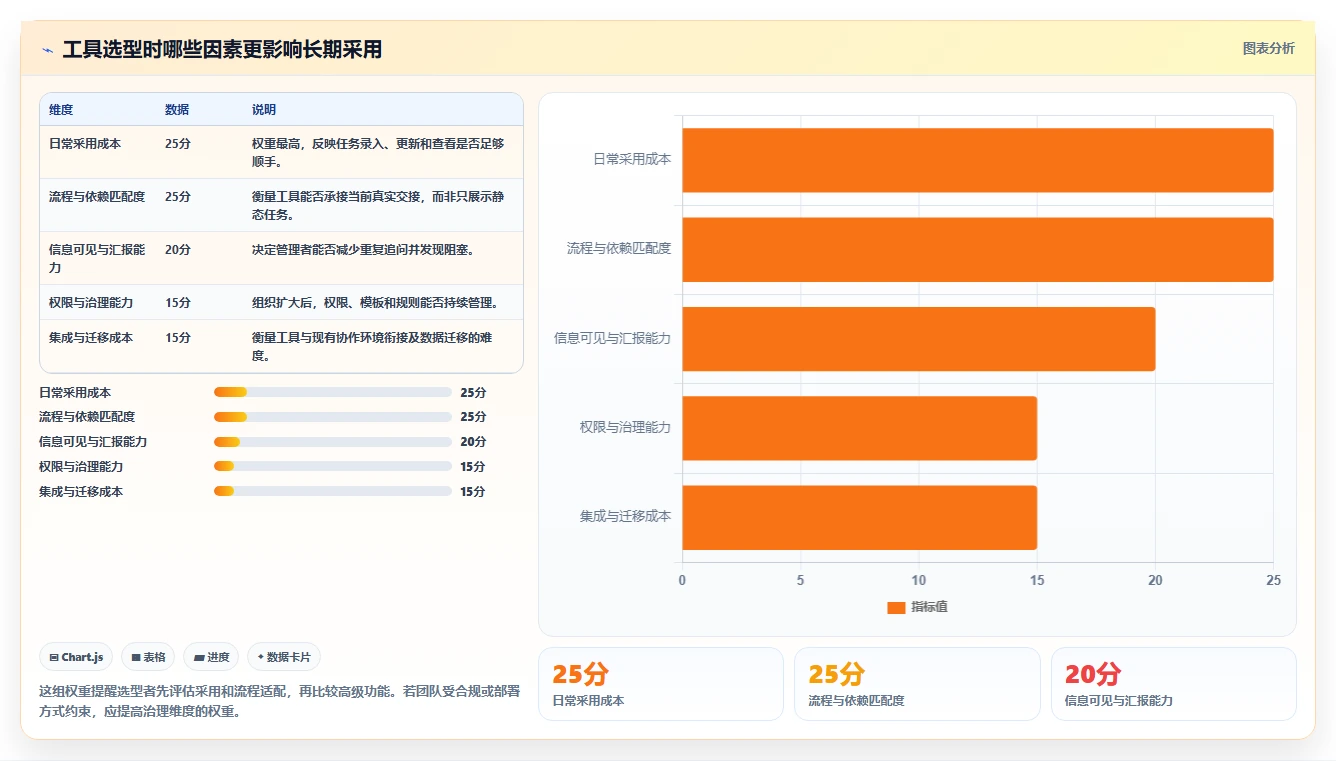Screen dimensions: 1336x761
Task: Open the 25分 流程与依赖匹配度 data card
Action: click(917, 684)
